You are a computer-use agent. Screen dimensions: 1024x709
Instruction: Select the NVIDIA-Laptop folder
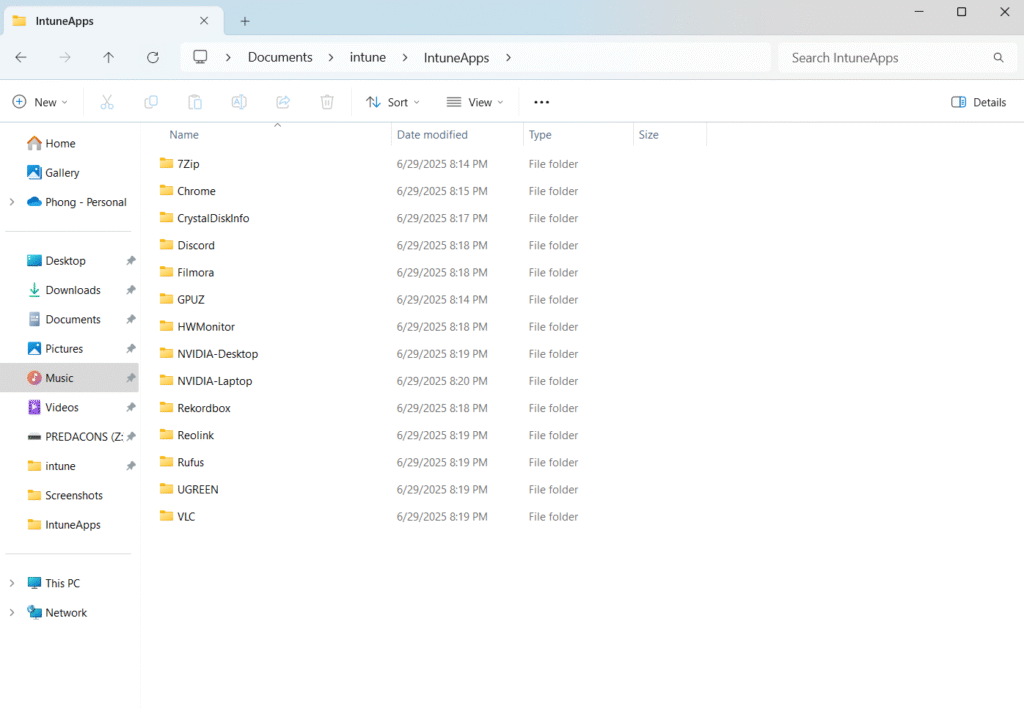pyautogui.click(x=206, y=381)
